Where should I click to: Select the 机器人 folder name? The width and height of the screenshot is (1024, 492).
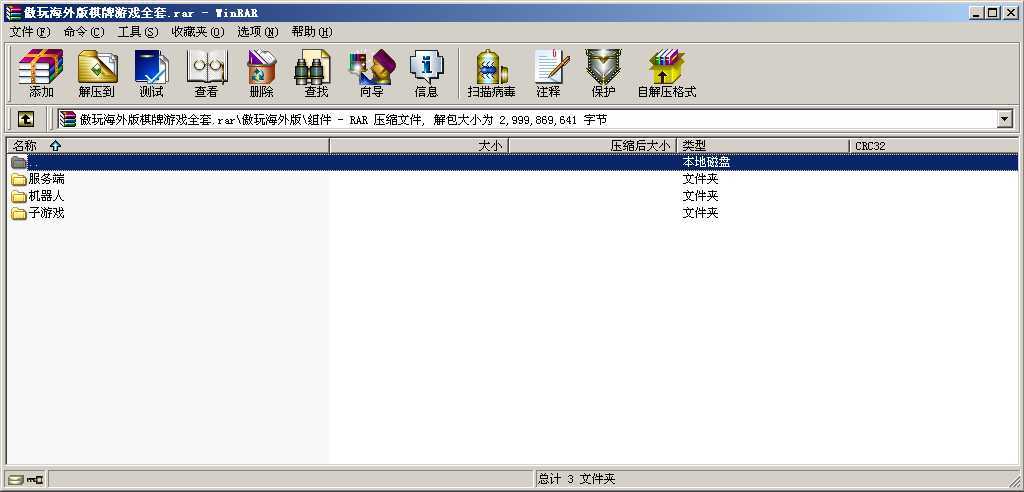tap(46, 196)
